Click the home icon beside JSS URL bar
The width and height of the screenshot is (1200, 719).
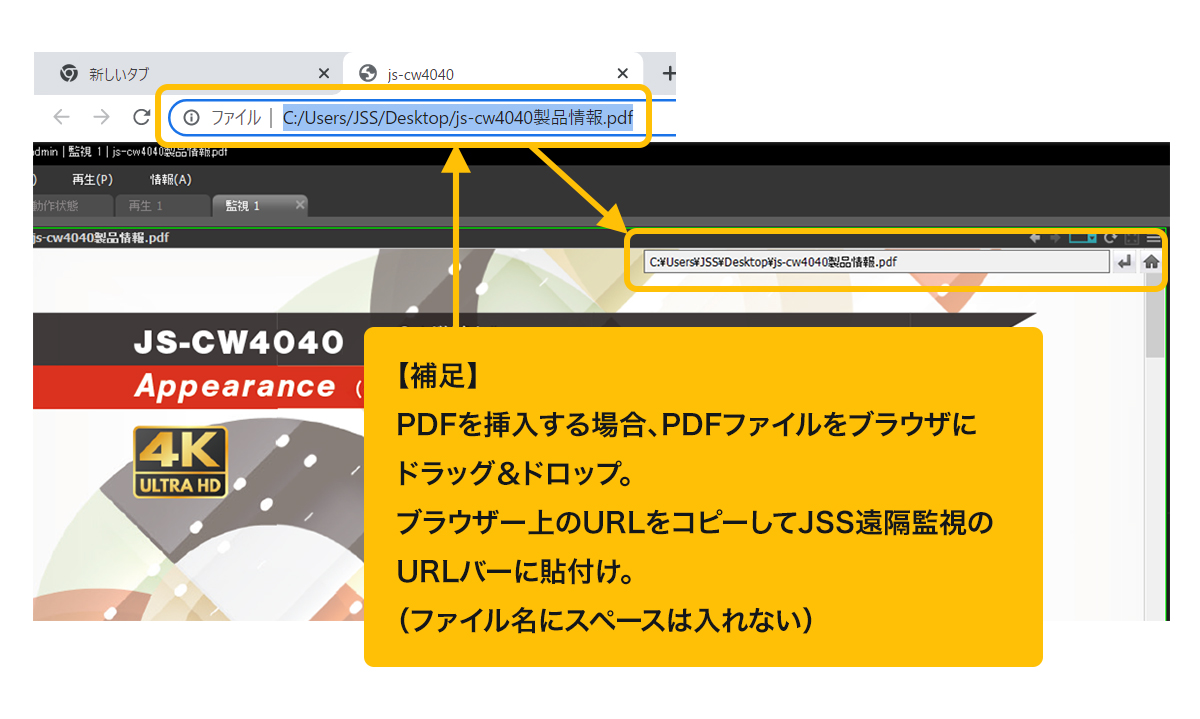click(1151, 262)
